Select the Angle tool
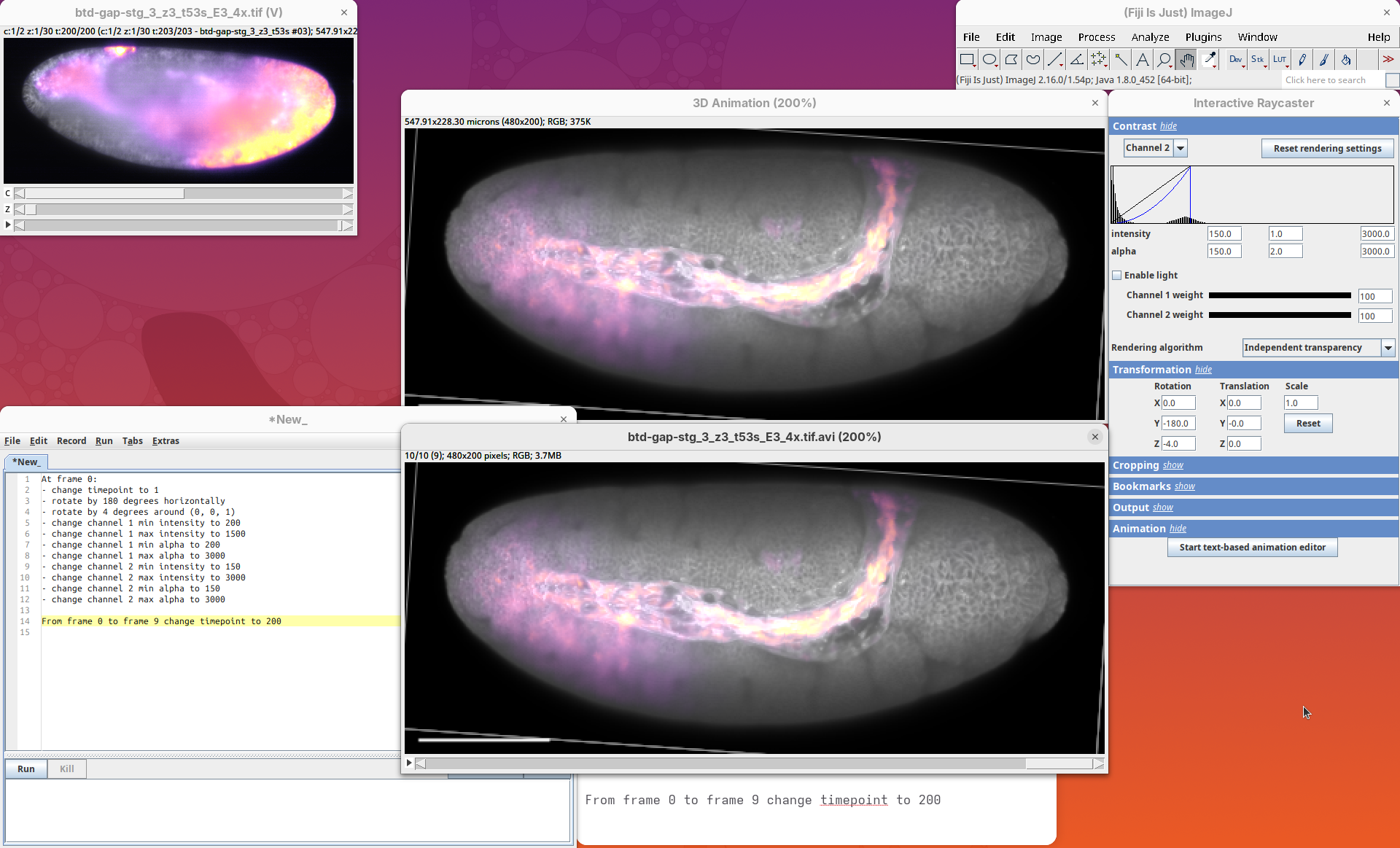The image size is (1400, 848). [x=1077, y=60]
